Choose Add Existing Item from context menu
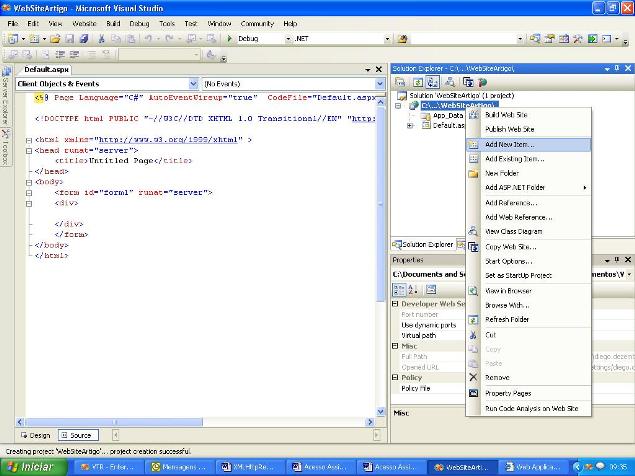The height and width of the screenshot is (476, 635). point(528,159)
